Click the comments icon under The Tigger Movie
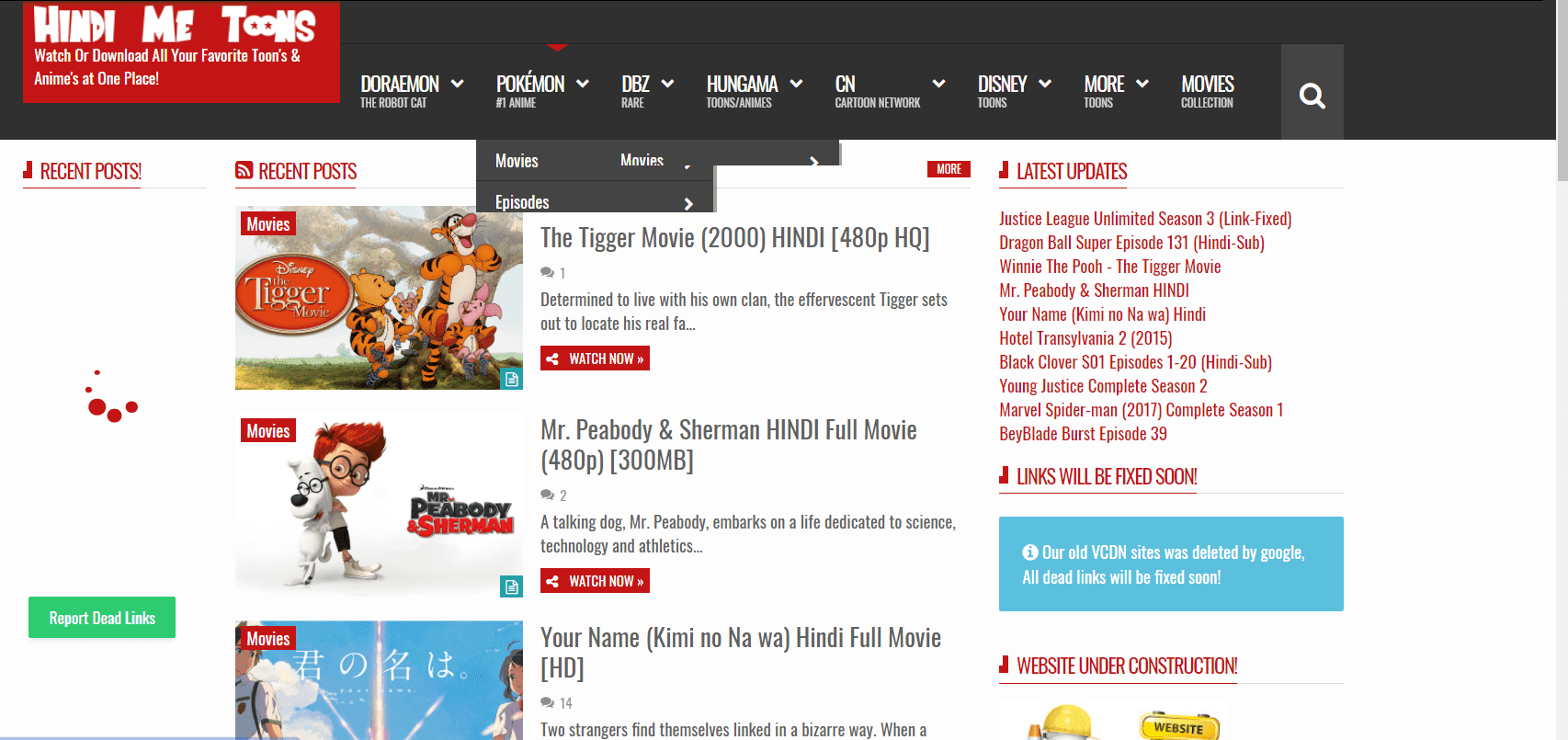The width and height of the screenshot is (1568, 740). coord(547,273)
